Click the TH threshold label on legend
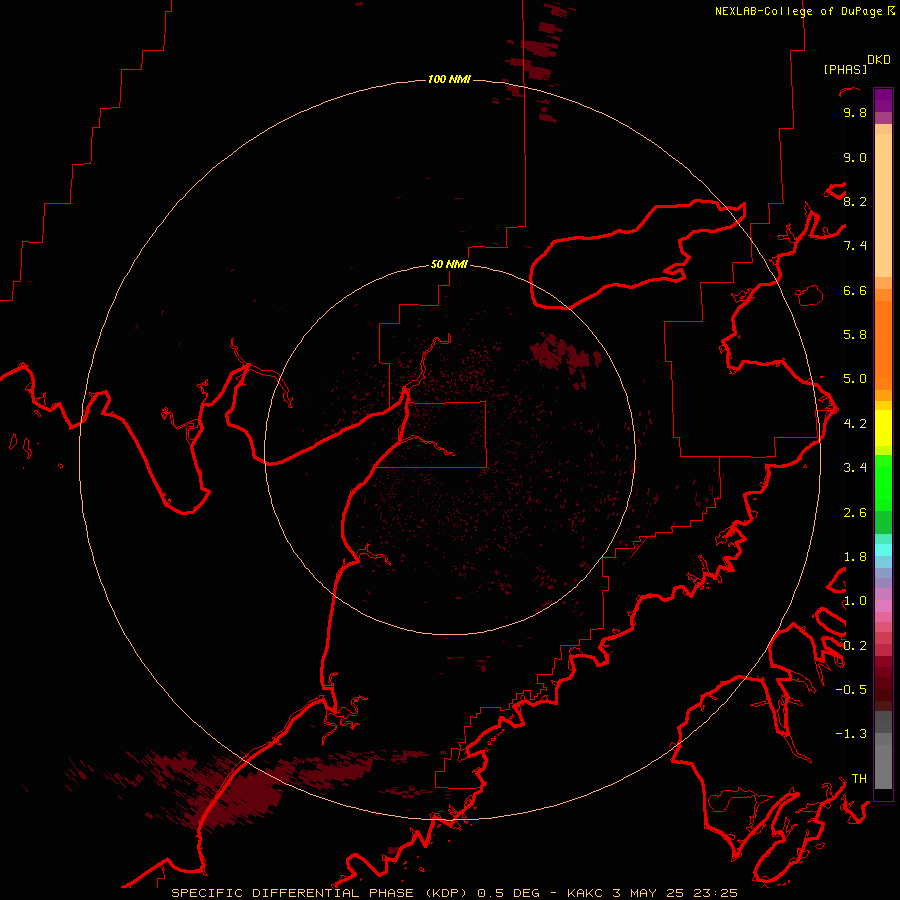Viewport: 900px width, 900px height. coord(859,779)
